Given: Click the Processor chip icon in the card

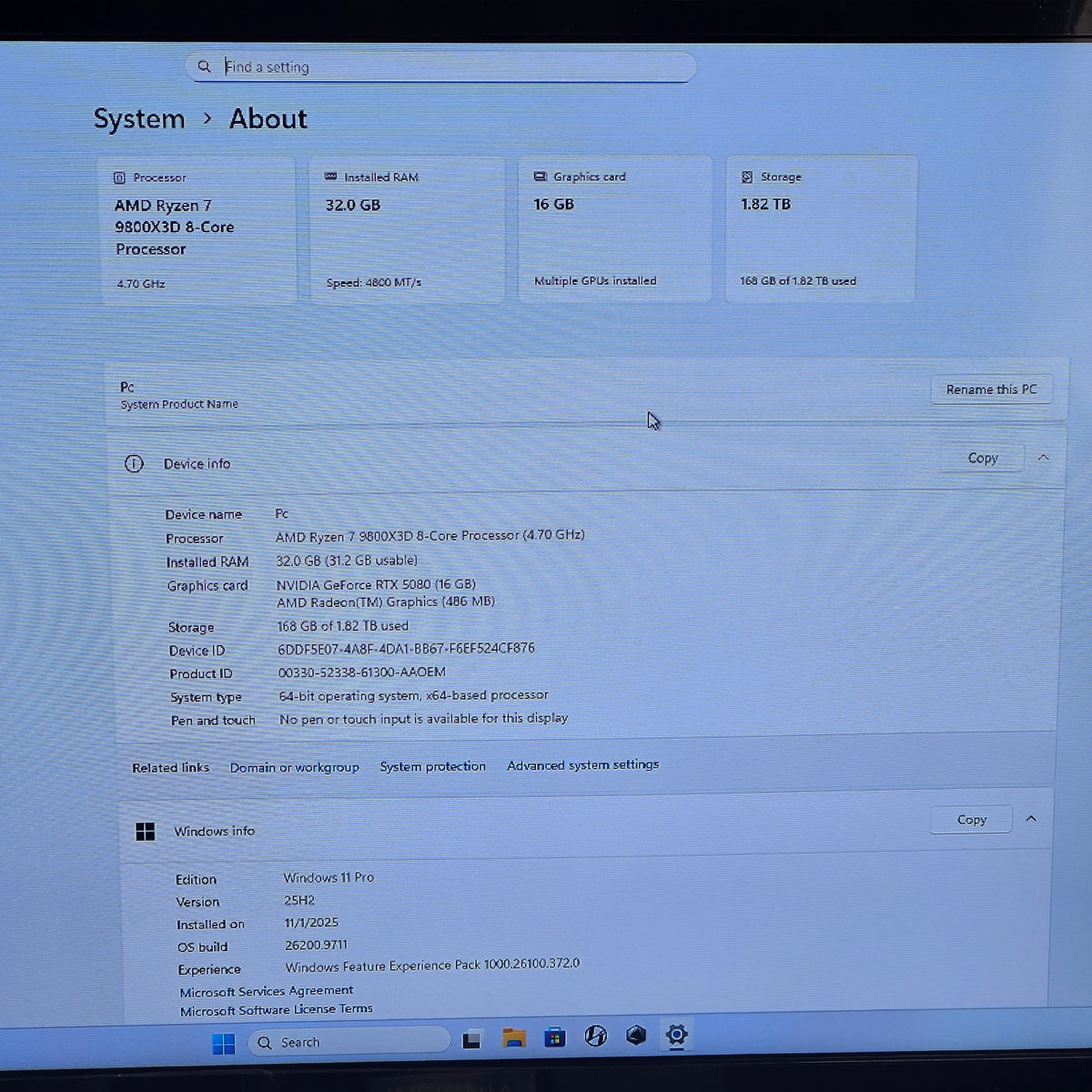Looking at the screenshot, I should 119,177.
